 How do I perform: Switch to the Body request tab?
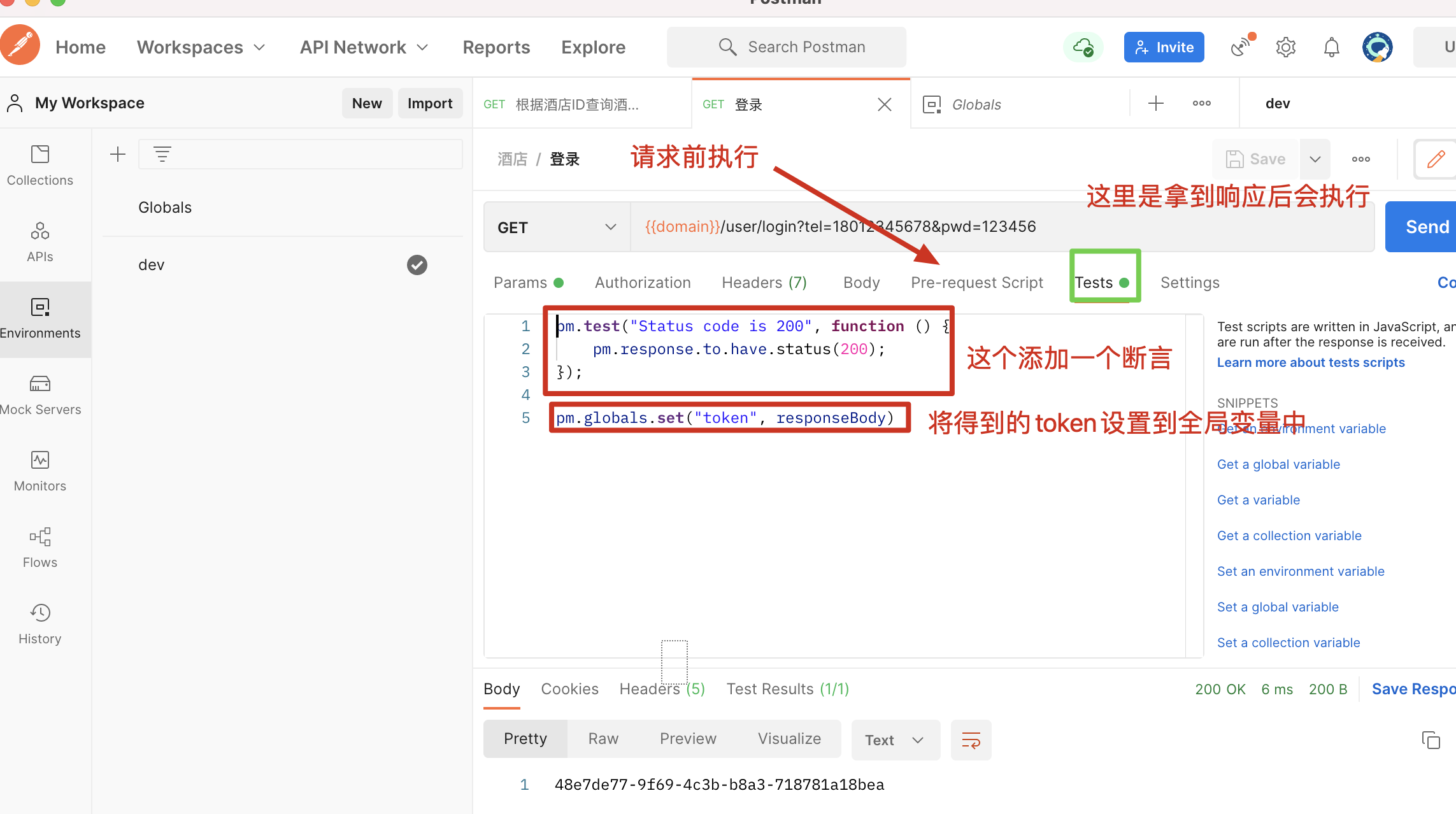click(861, 282)
